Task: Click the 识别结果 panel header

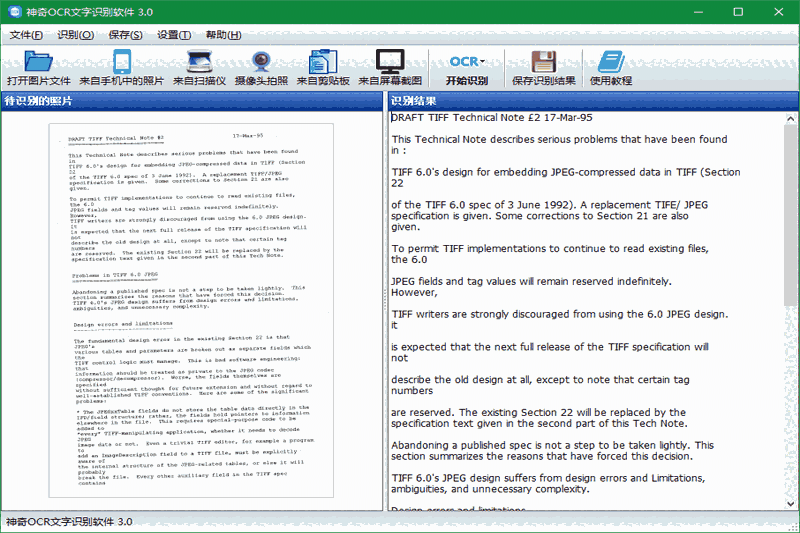Action: [x=593, y=101]
